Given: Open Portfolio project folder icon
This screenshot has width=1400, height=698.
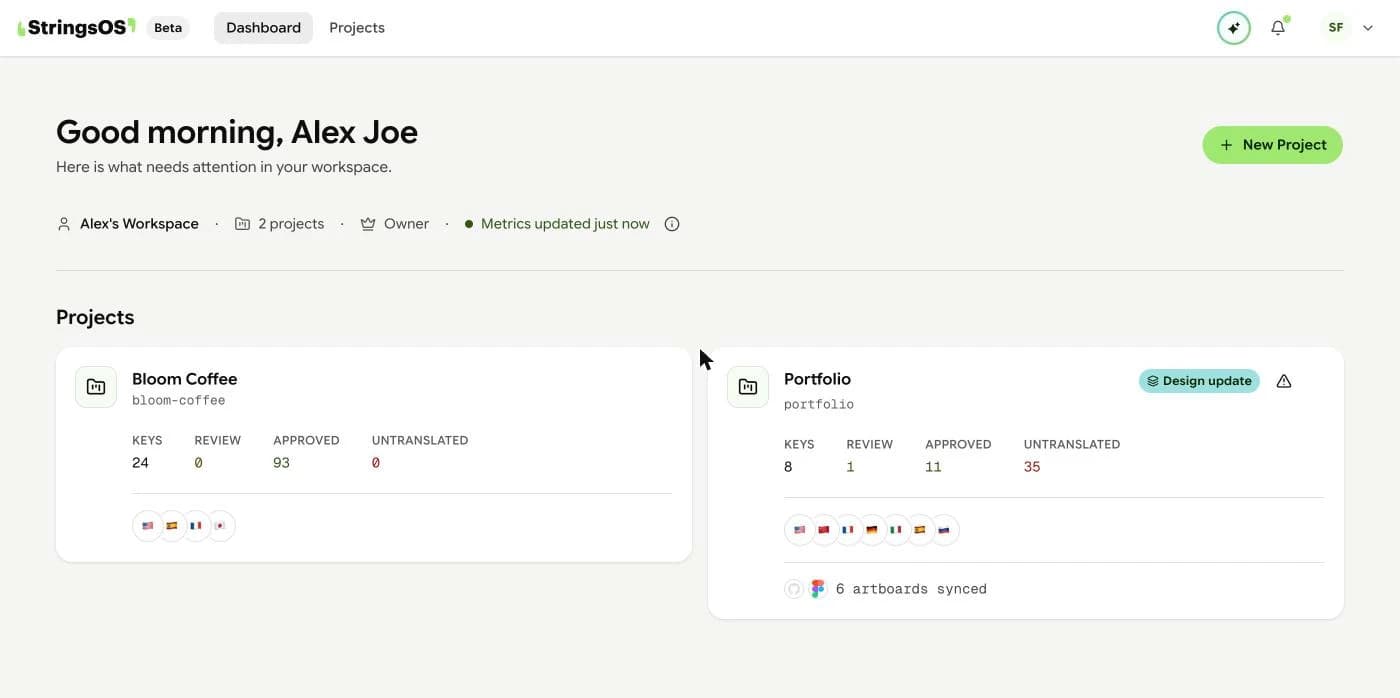Looking at the screenshot, I should tap(748, 387).
